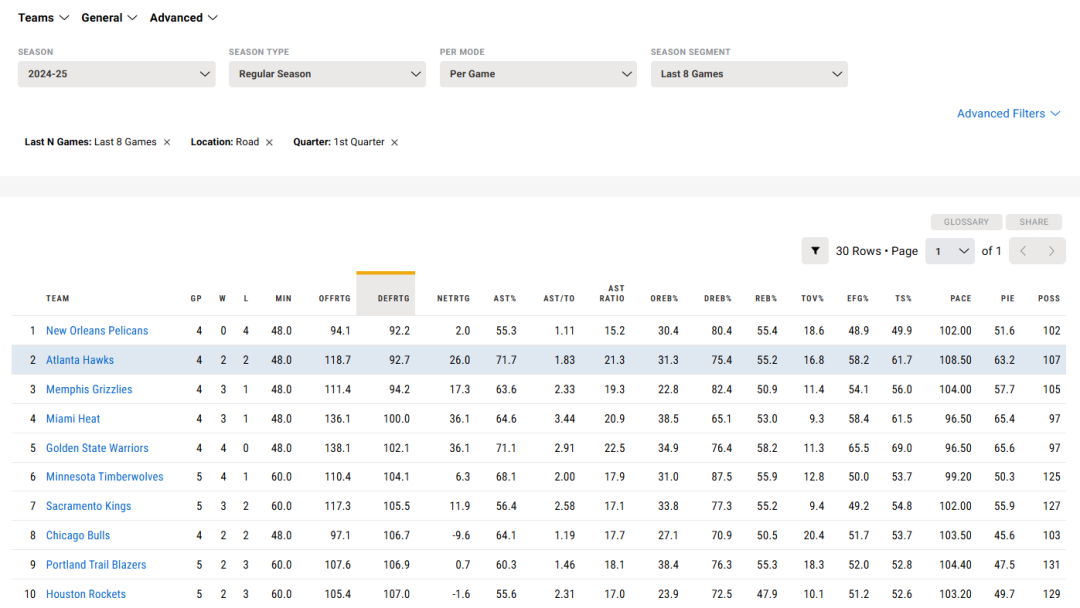The image size is (1080, 608).
Task: Sort table by GP column
Action: coord(196,299)
